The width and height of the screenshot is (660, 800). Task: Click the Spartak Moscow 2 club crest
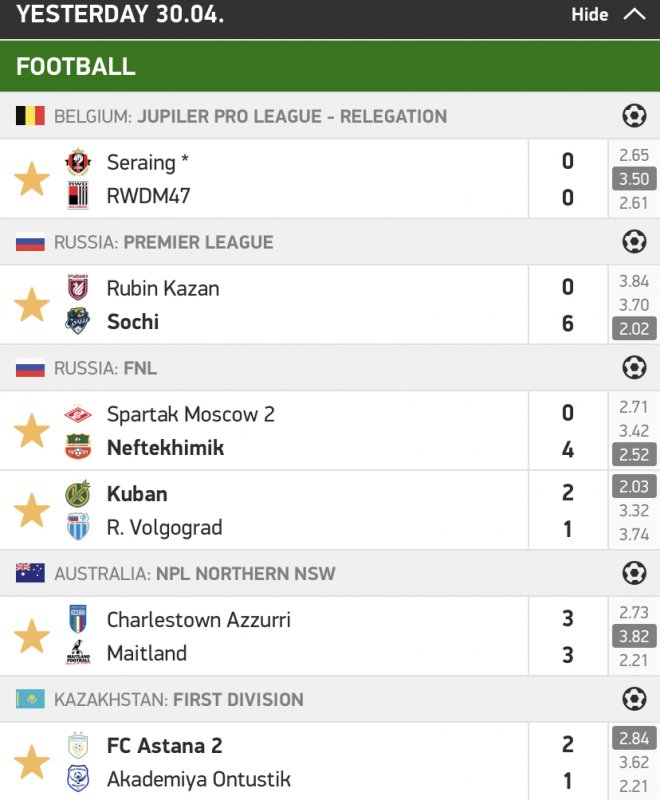click(x=78, y=414)
